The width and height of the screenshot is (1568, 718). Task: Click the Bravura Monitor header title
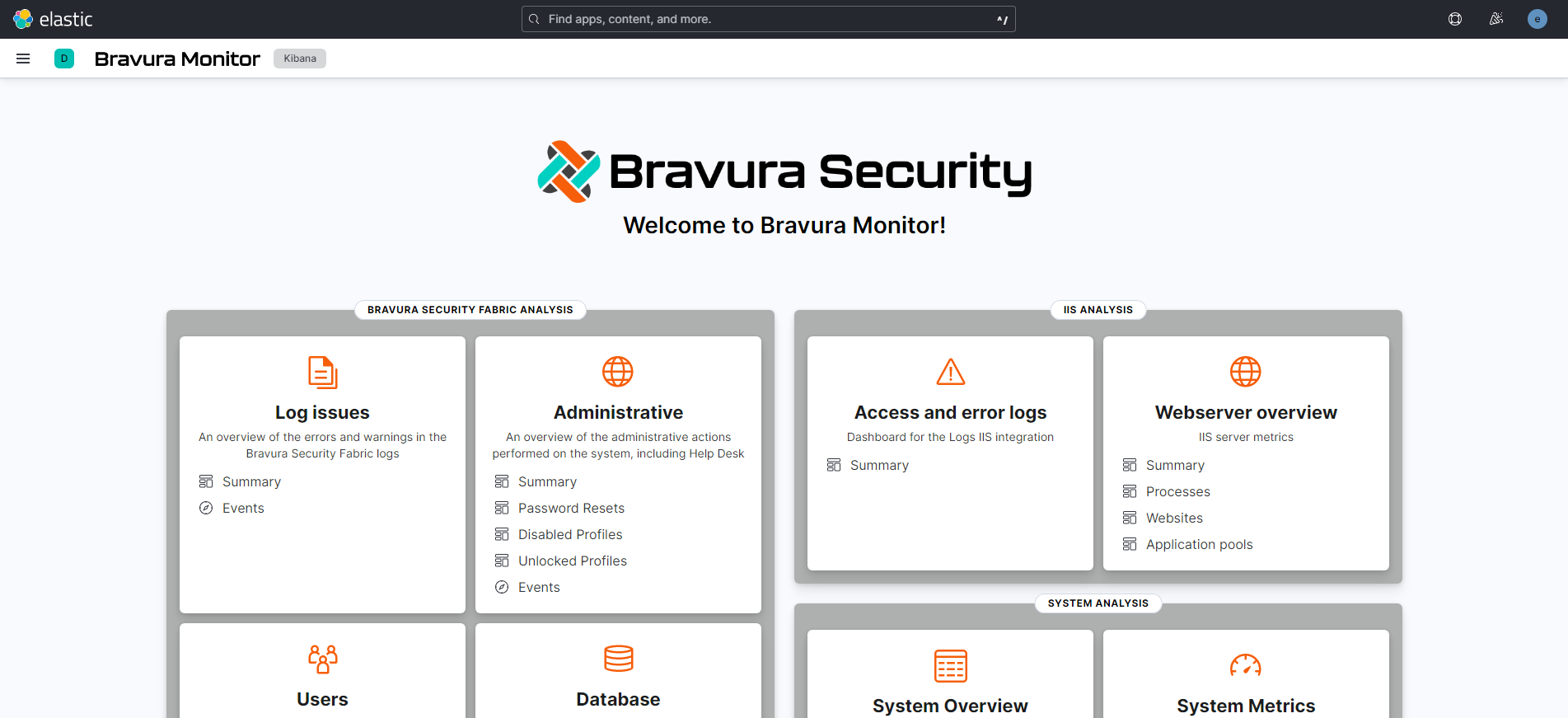tap(177, 59)
